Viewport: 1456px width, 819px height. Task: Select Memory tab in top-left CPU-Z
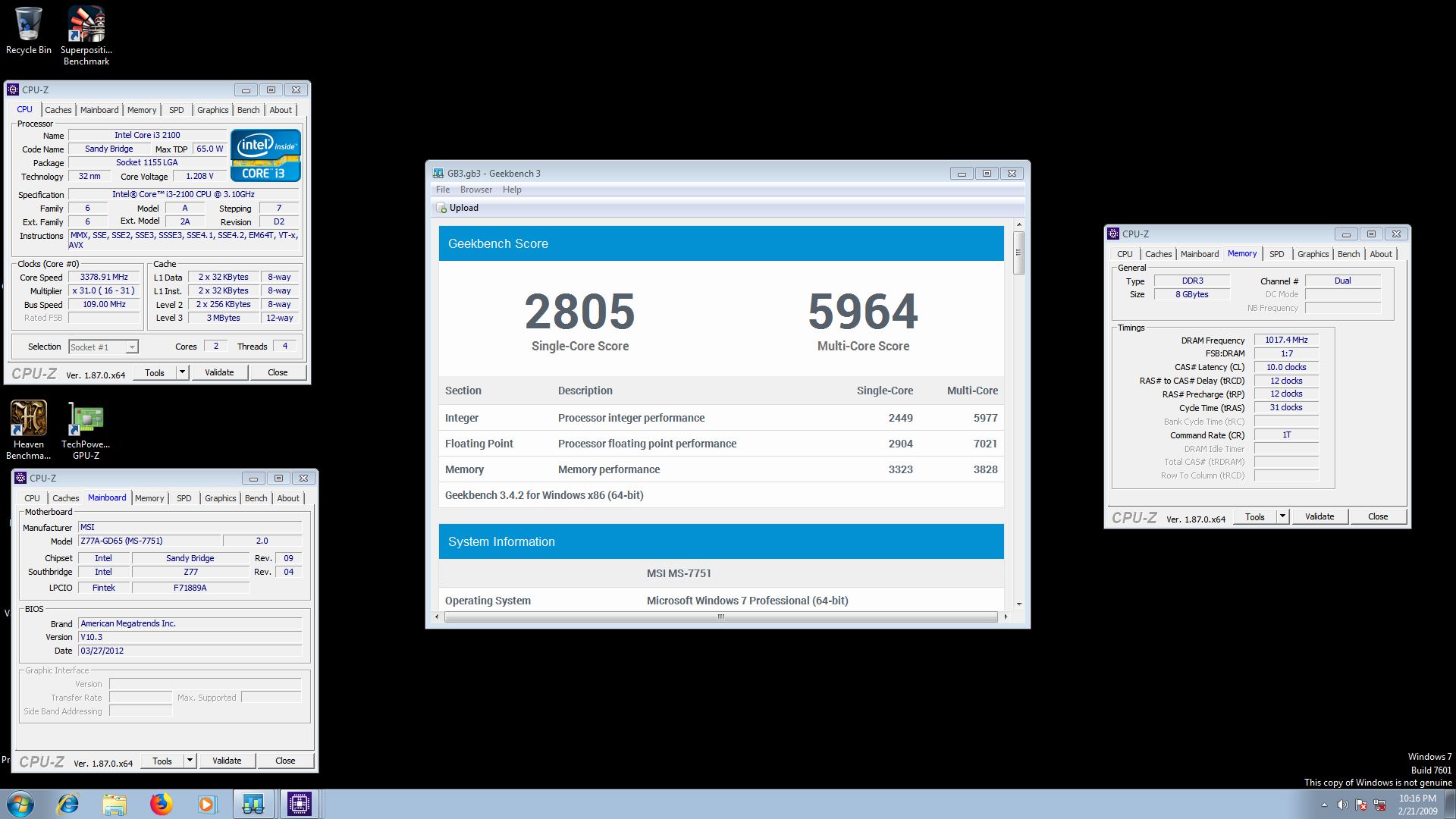click(x=142, y=110)
